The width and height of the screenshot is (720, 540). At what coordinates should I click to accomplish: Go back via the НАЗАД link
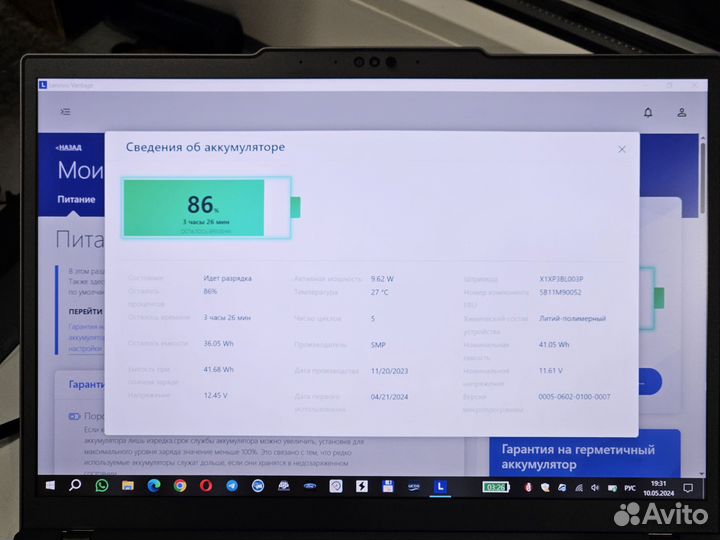click(x=68, y=147)
